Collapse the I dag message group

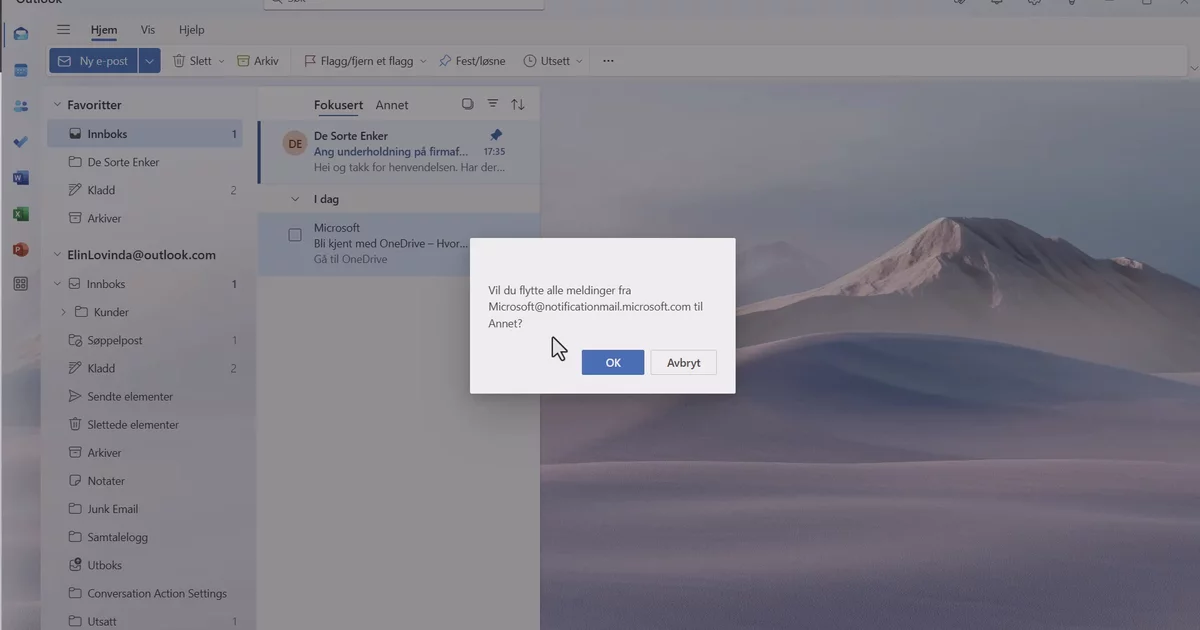pyautogui.click(x=295, y=199)
